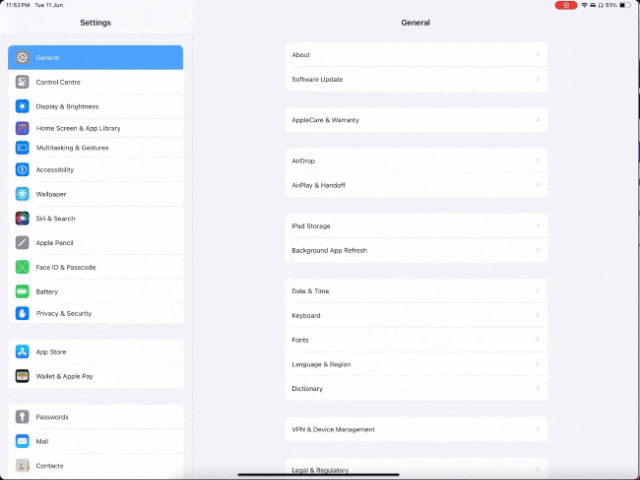Select Wallpaper in the sidebar

(x=96, y=194)
